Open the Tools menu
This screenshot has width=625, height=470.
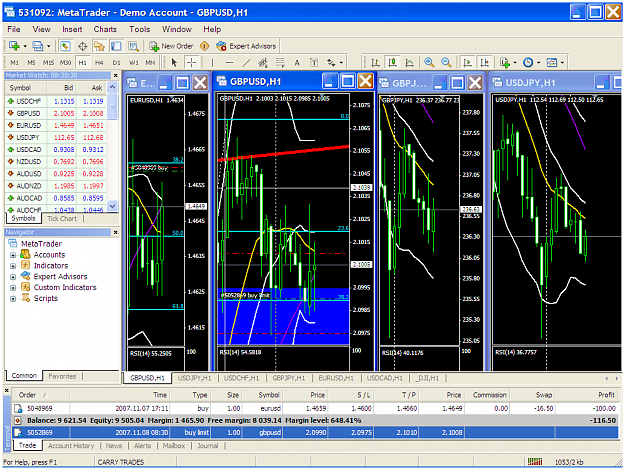140,29
